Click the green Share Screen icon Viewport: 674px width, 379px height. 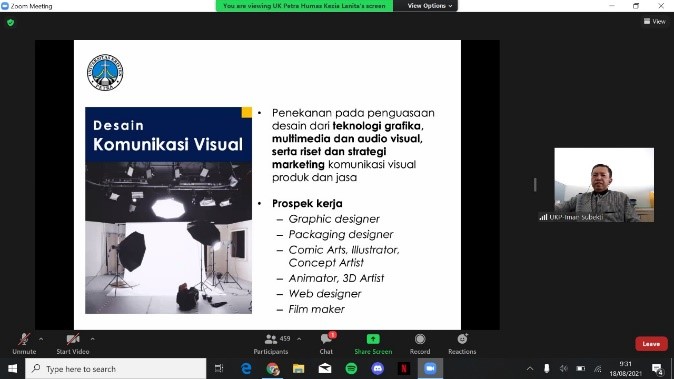pos(373,339)
